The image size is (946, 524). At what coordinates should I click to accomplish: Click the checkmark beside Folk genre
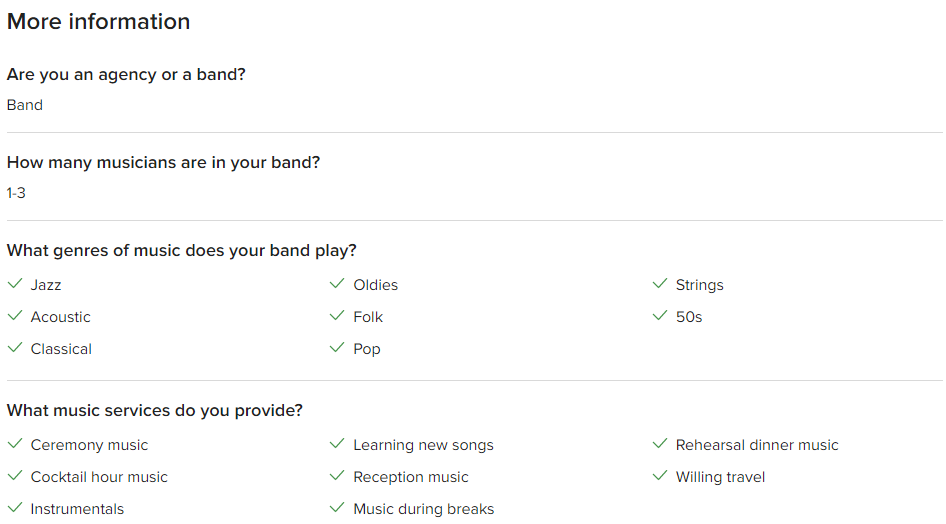337,317
